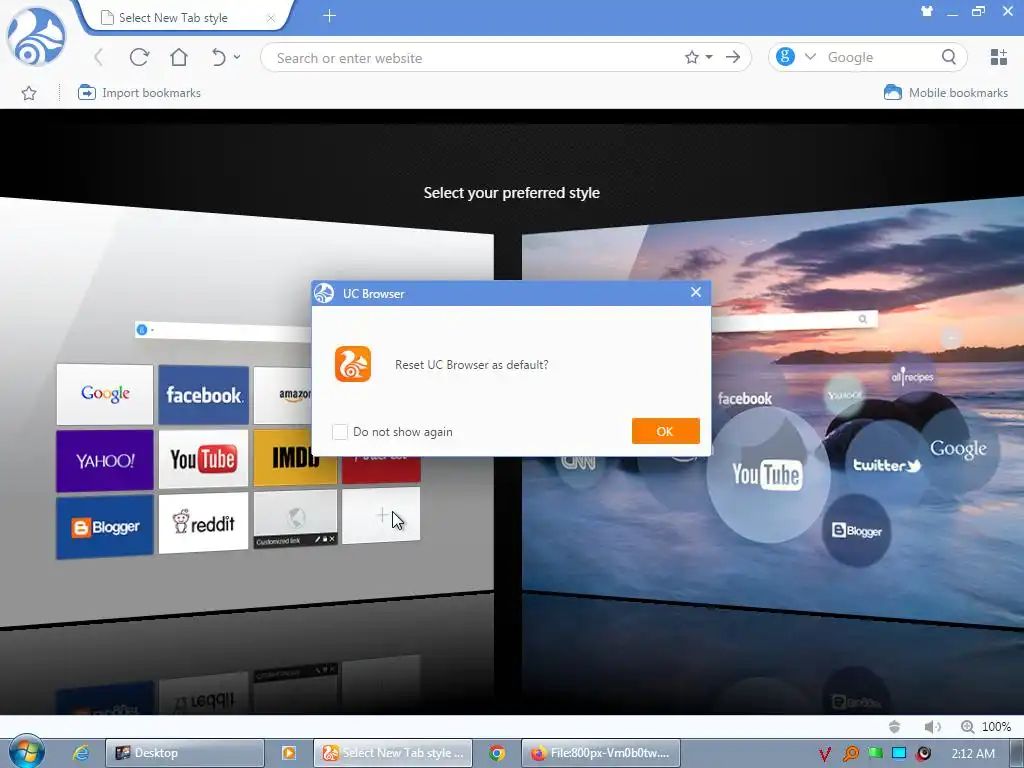Switch to UC Browser taskbar button
This screenshot has height=768, width=1024.
(392, 753)
